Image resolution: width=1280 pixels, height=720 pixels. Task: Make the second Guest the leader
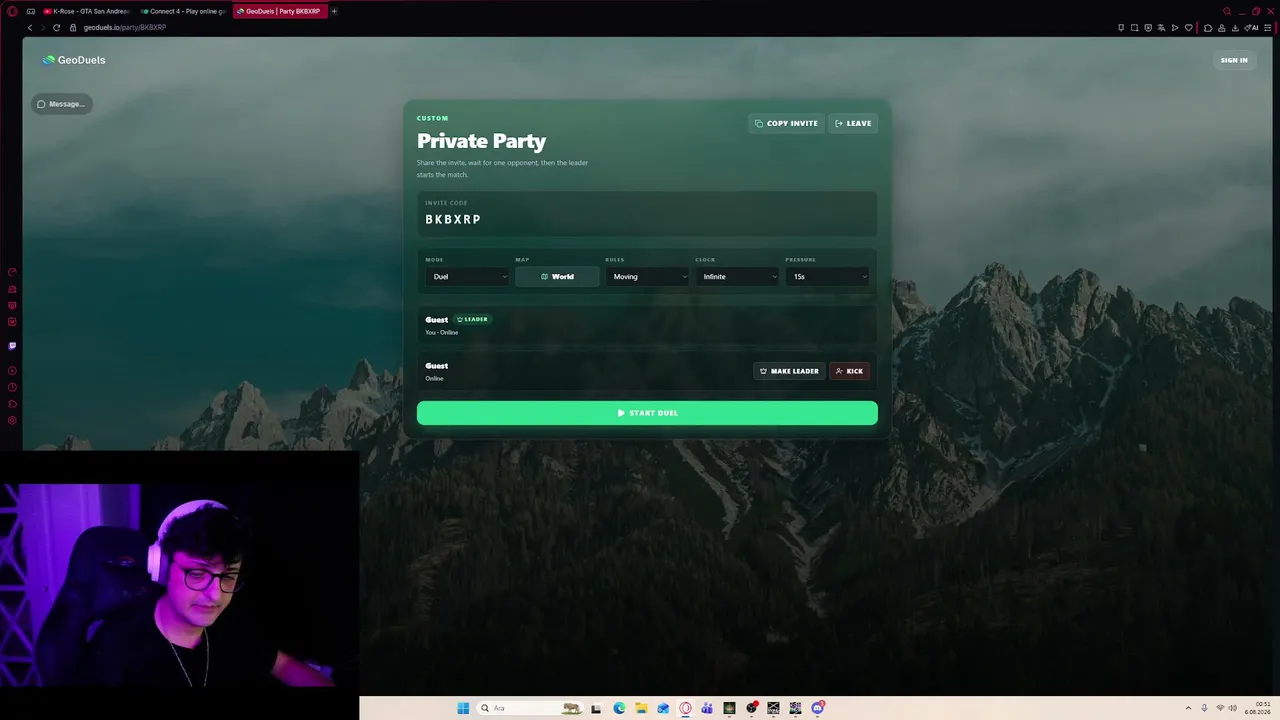789,371
